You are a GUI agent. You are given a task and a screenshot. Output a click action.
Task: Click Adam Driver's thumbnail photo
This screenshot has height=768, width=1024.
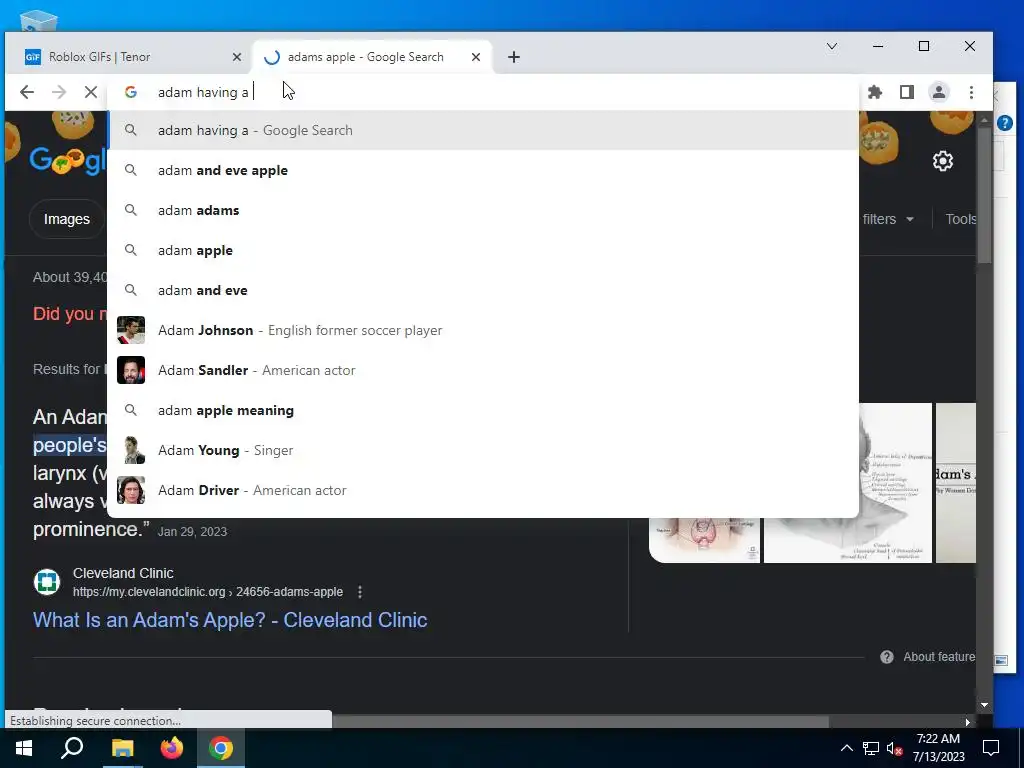tap(131, 490)
